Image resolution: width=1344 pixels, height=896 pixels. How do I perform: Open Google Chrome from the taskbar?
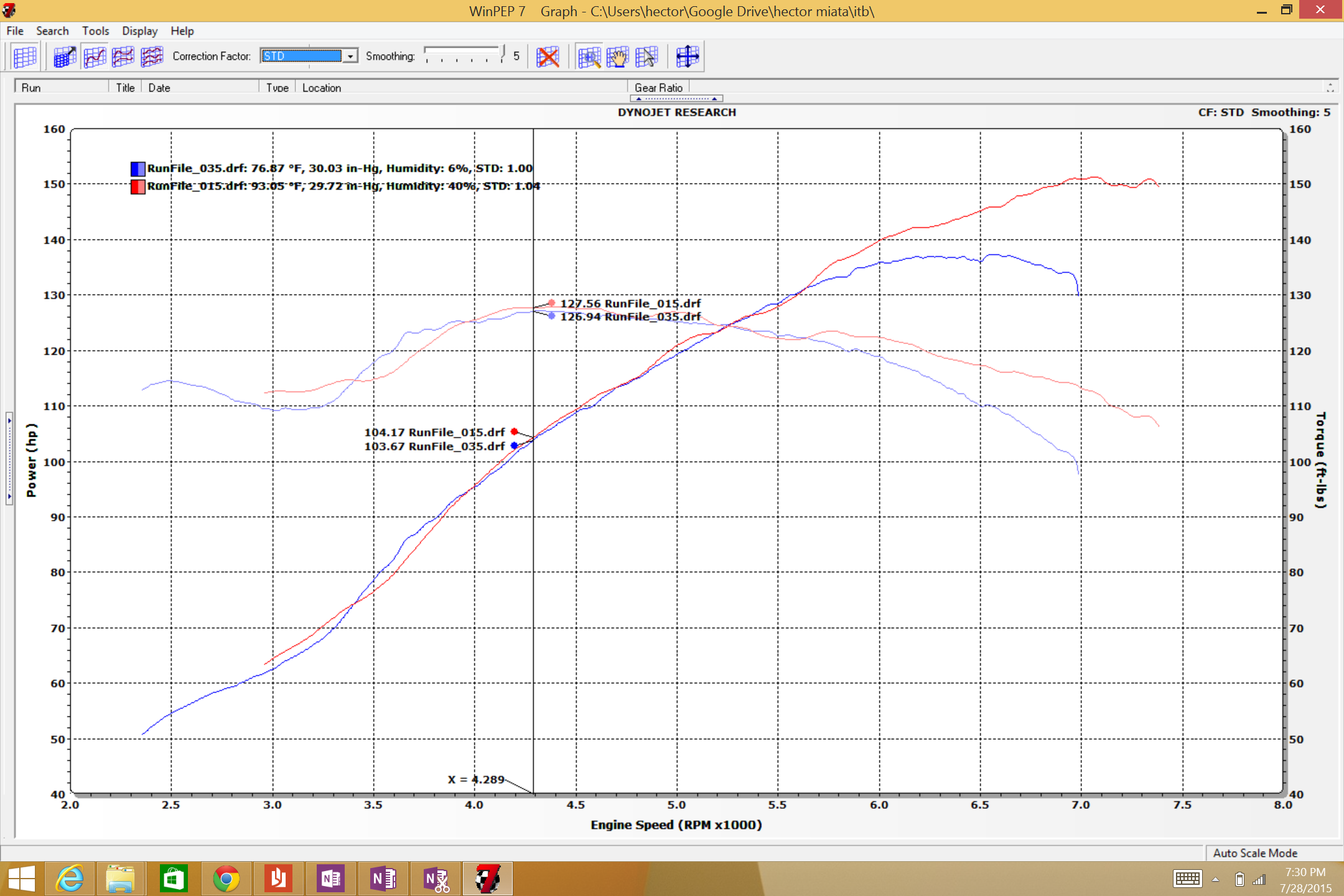(x=226, y=879)
